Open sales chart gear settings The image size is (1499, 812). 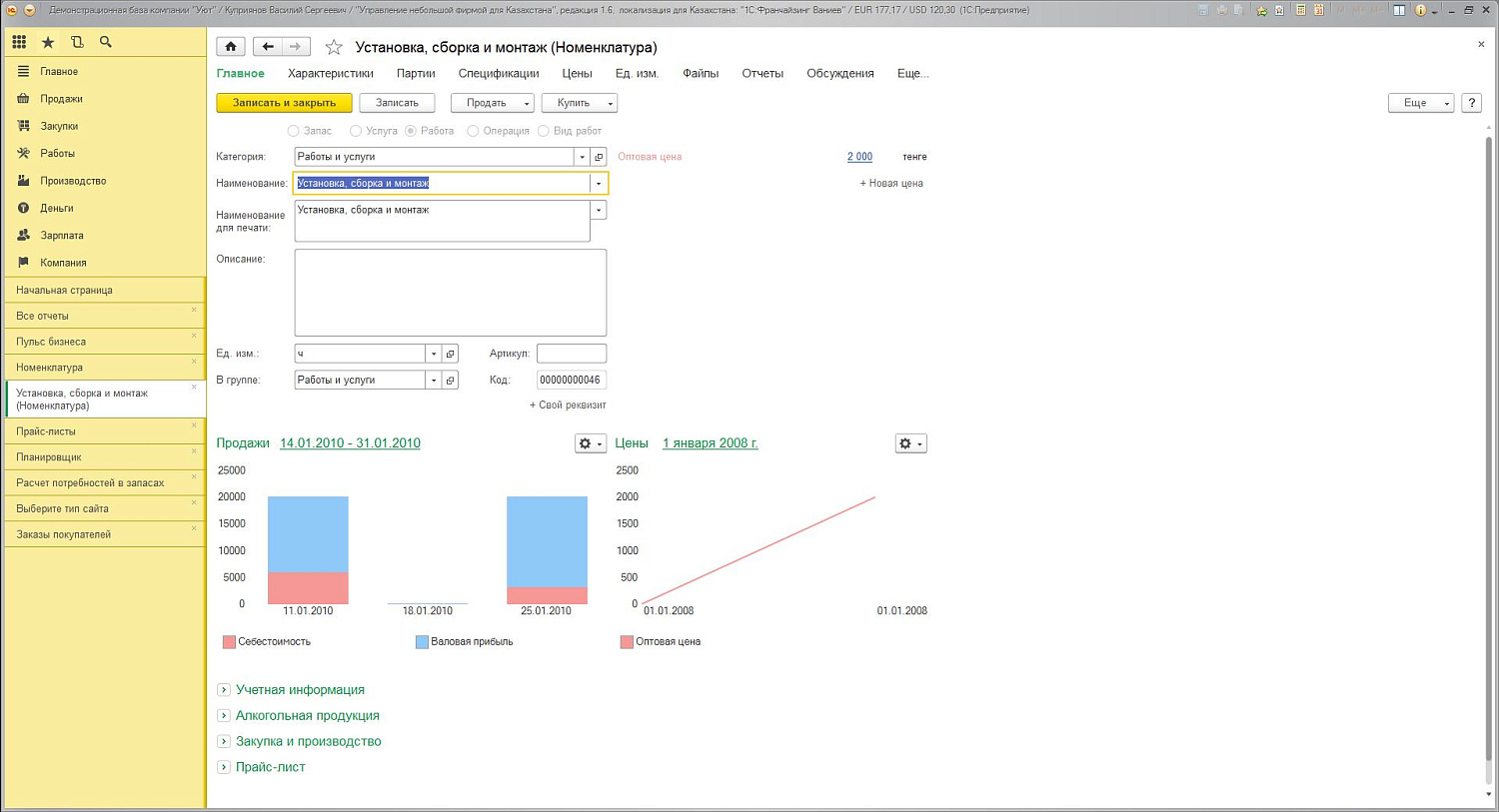pyautogui.click(x=590, y=443)
